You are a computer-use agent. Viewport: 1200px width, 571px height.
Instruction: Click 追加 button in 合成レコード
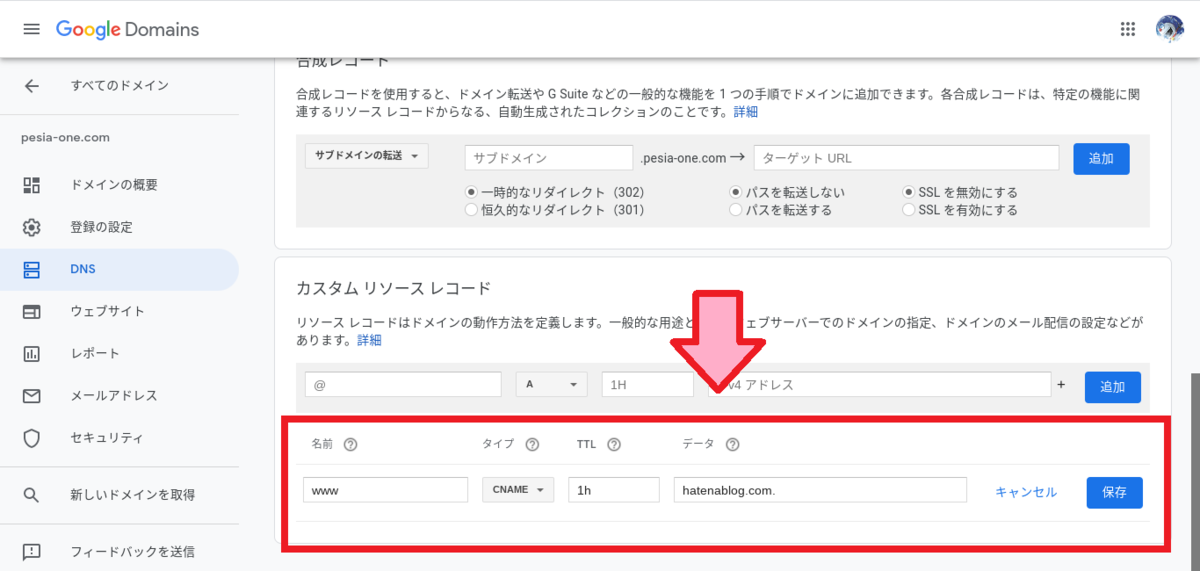[x=1101, y=159]
